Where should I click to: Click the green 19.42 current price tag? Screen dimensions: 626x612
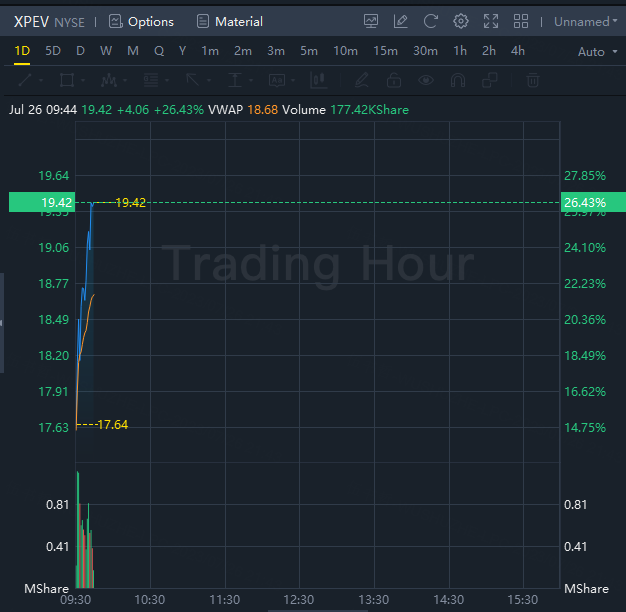[42, 202]
